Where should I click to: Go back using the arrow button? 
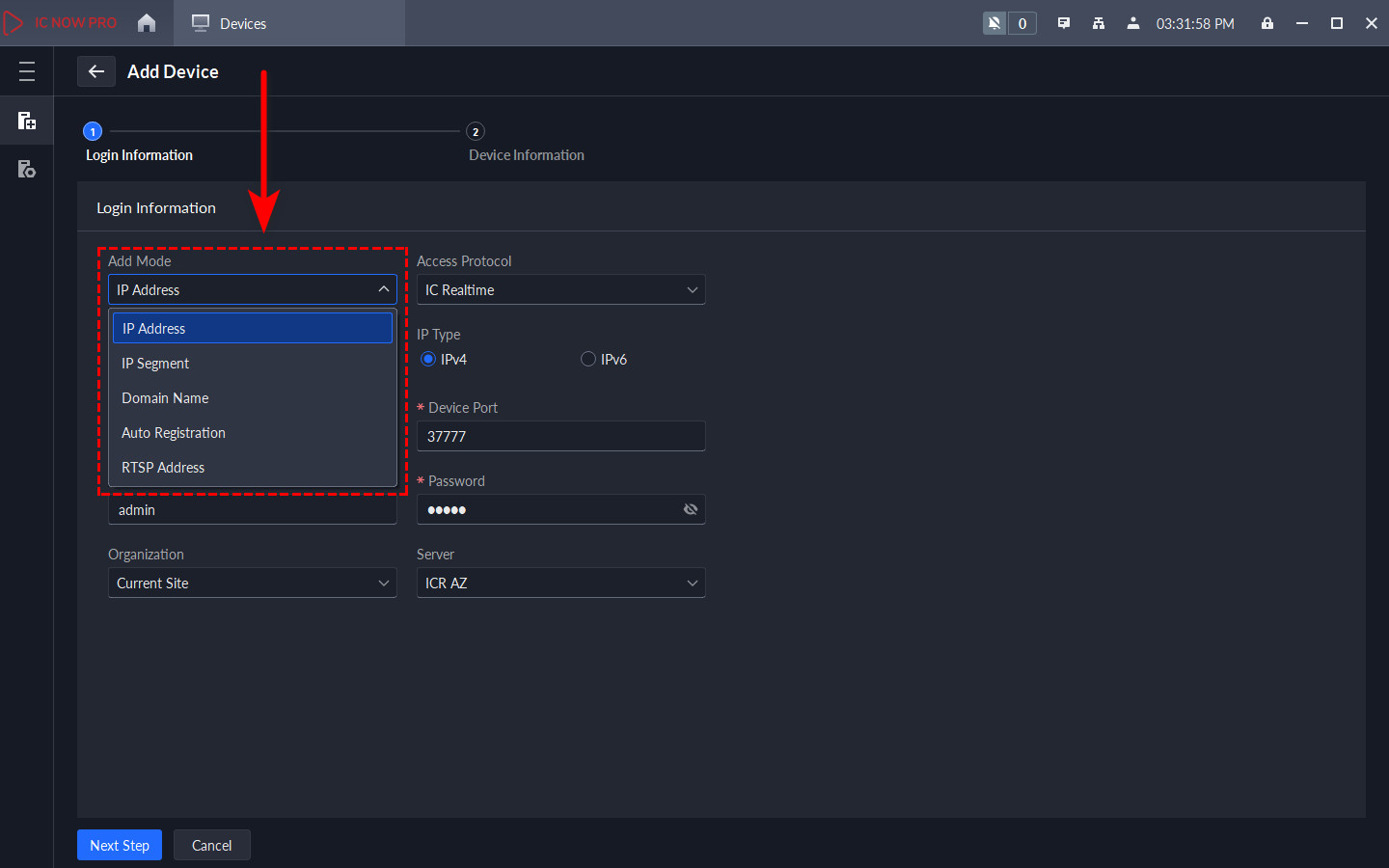(96, 71)
